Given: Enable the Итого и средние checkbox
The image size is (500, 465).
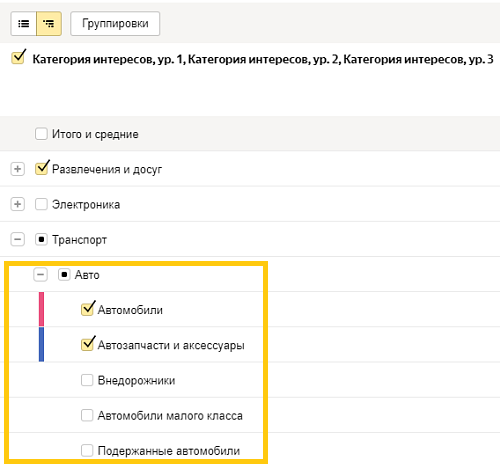Looking at the screenshot, I should pyautogui.click(x=41, y=134).
